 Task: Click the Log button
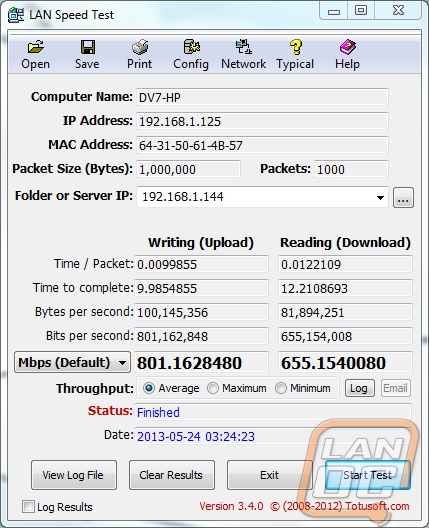(360, 388)
